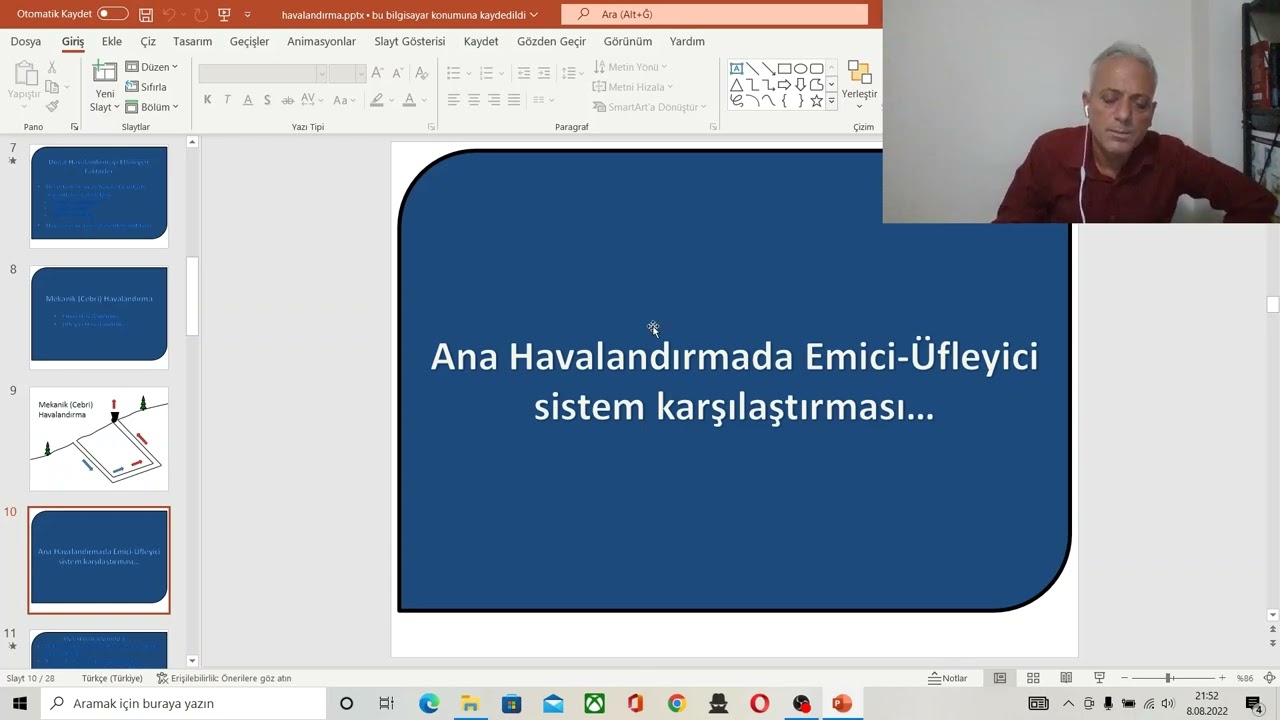The height and width of the screenshot is (720, 1280).
Task: Click the Yapıştır paste button
Action: point(24,80)
